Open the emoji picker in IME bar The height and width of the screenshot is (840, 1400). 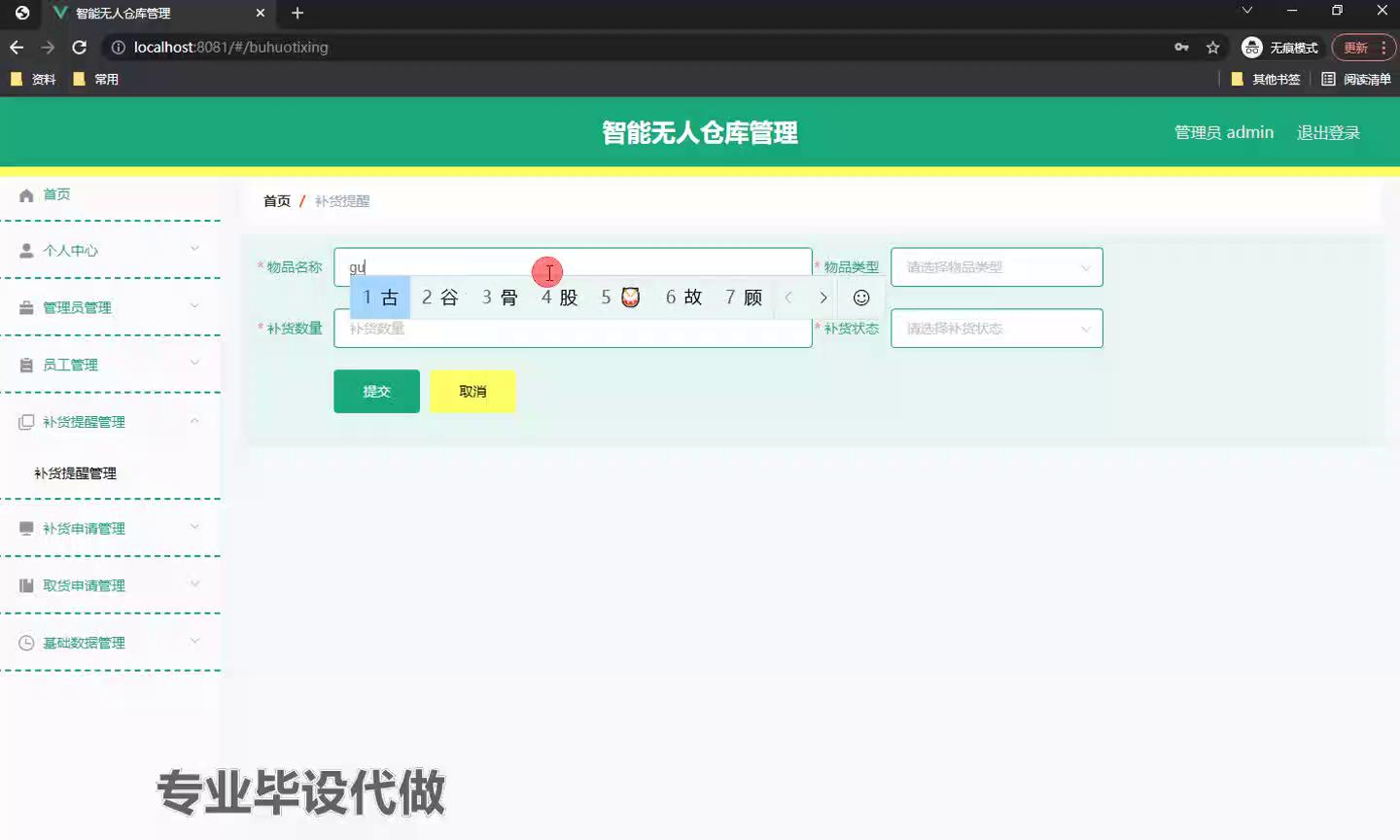(860, 297)
